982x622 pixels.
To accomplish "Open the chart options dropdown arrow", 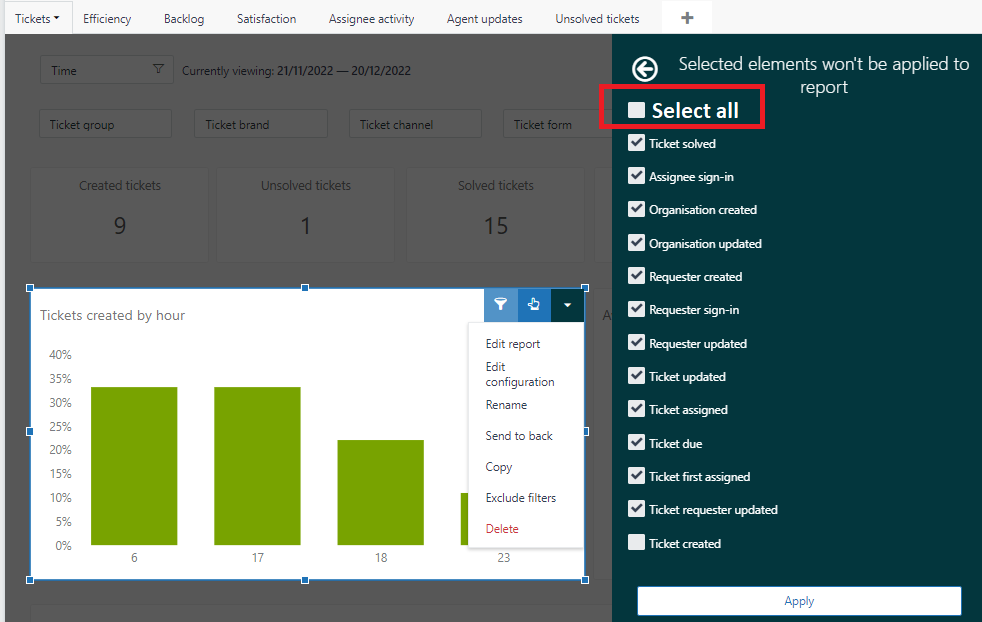I will [567, 305].
